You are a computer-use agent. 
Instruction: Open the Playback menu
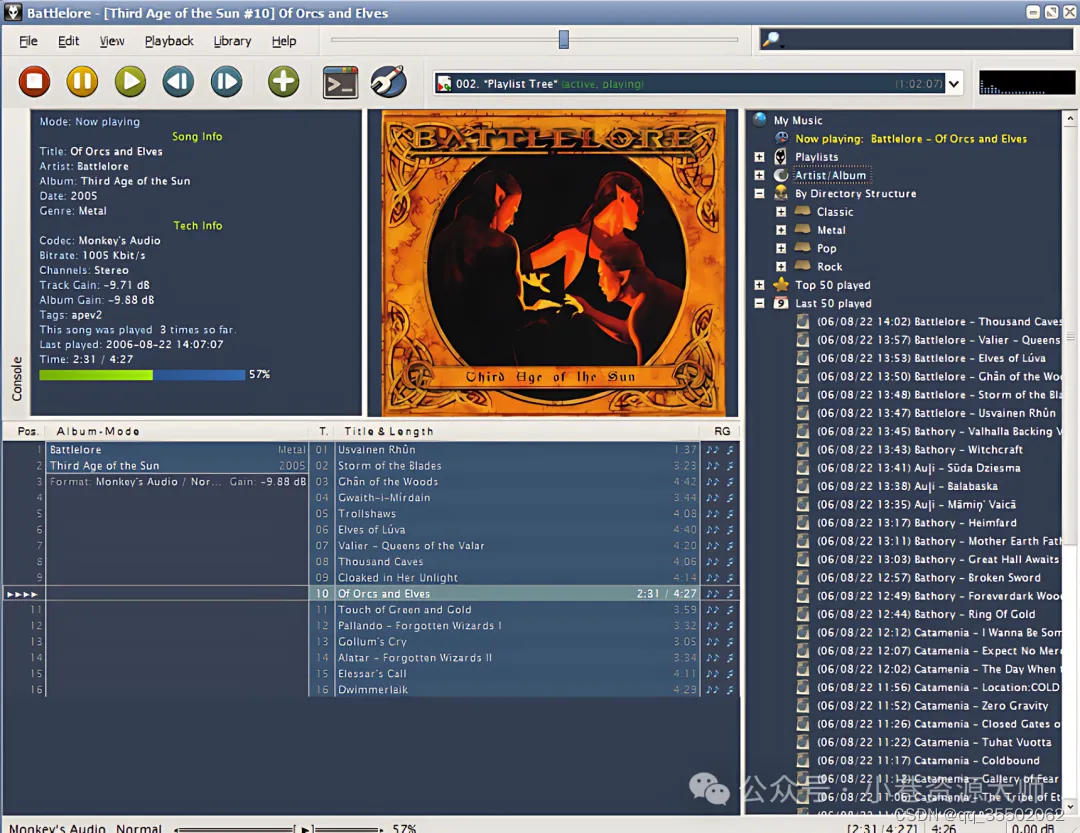(x=169, y=41)
